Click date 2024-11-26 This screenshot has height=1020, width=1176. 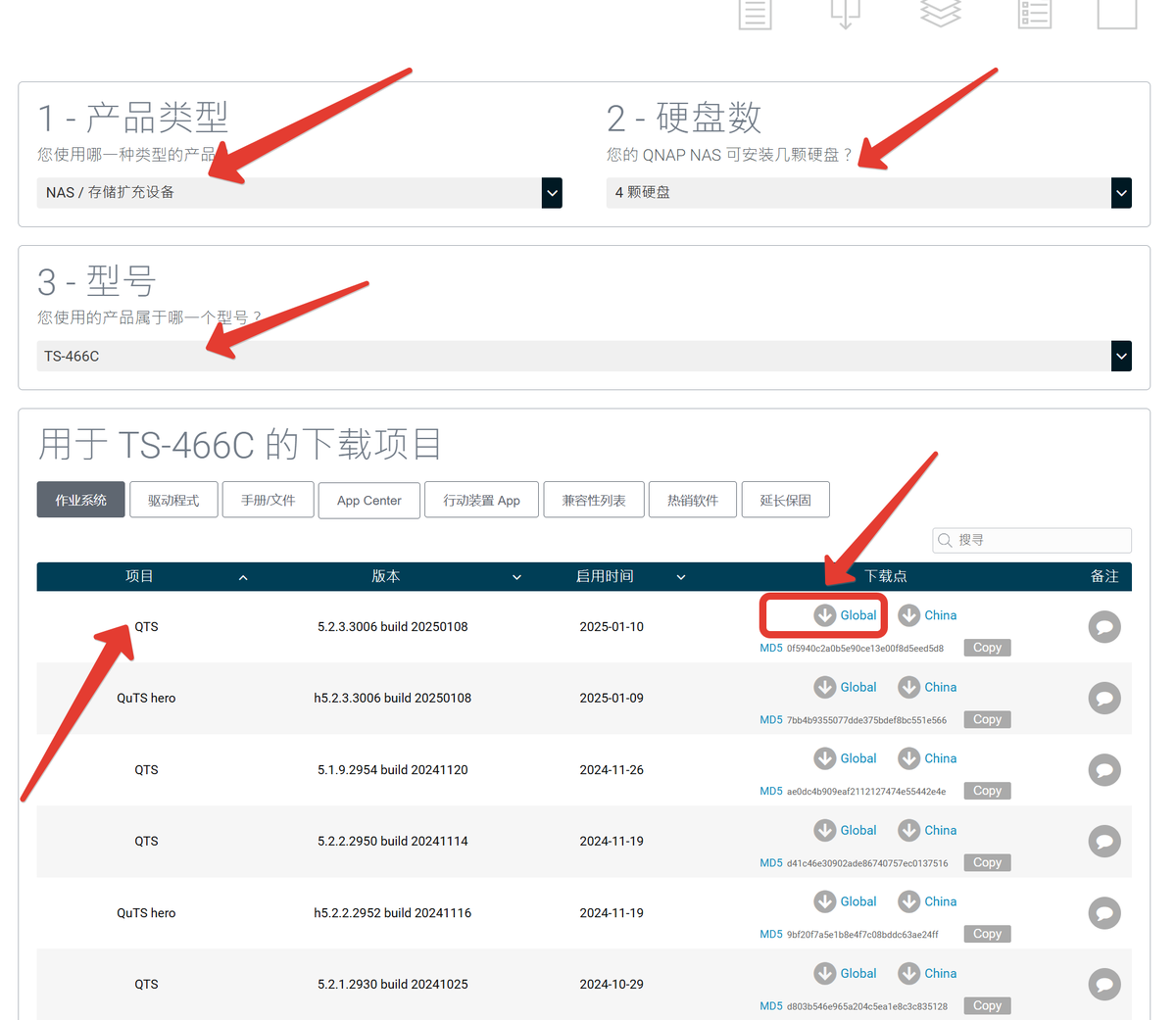[612, 770]
